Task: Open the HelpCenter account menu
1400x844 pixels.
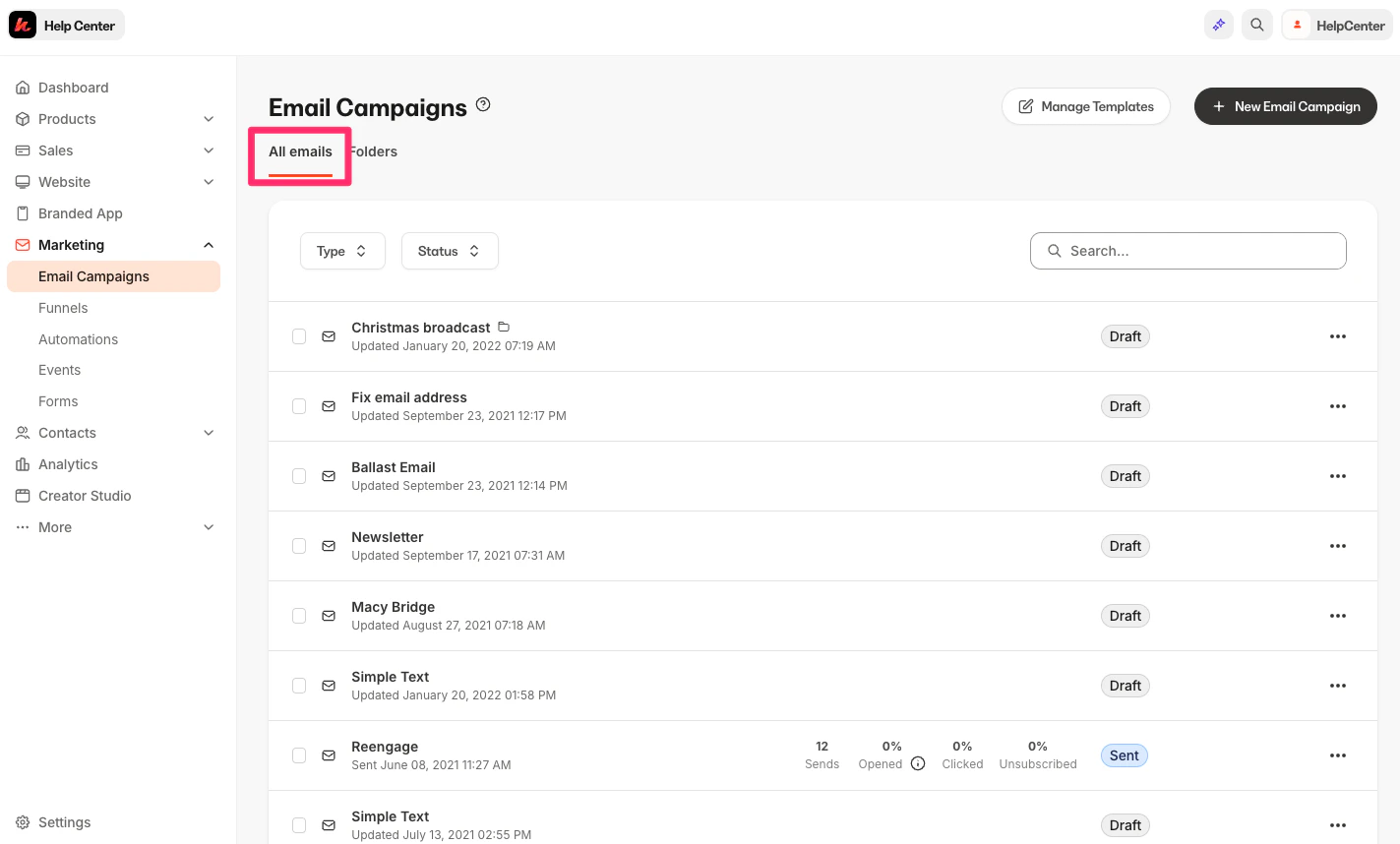Action: pos(1337,26)
